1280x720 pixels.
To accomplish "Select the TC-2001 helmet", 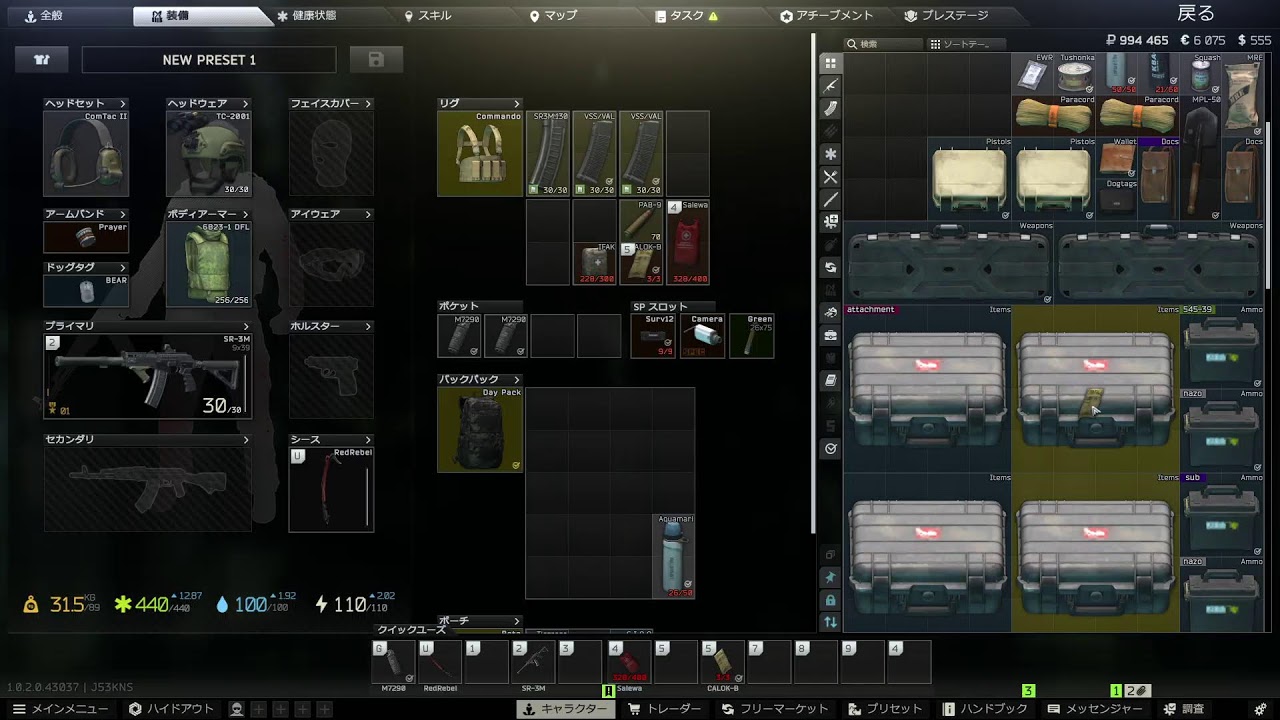I will pyautogui.click(x=209, y=153).
